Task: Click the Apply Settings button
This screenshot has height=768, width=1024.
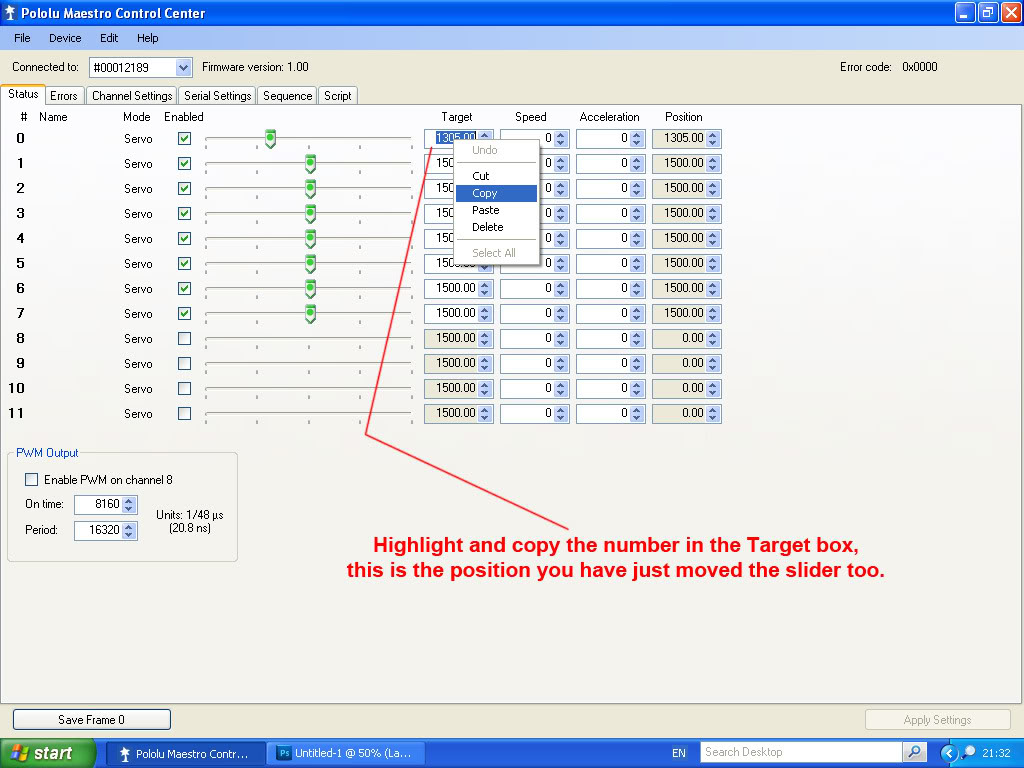Action: coord(937,720)
